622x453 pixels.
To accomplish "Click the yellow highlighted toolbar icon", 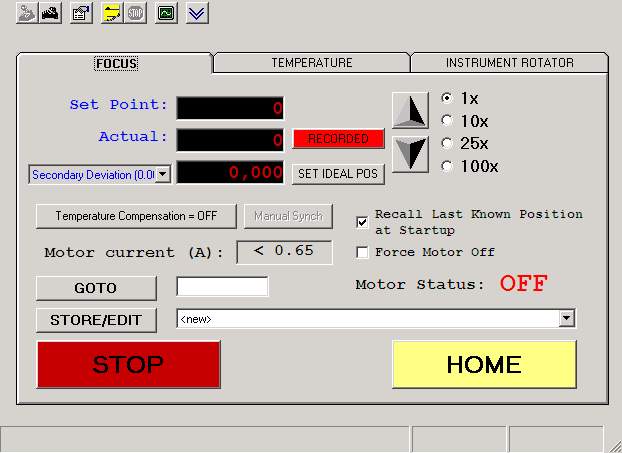I will point(110,13).
